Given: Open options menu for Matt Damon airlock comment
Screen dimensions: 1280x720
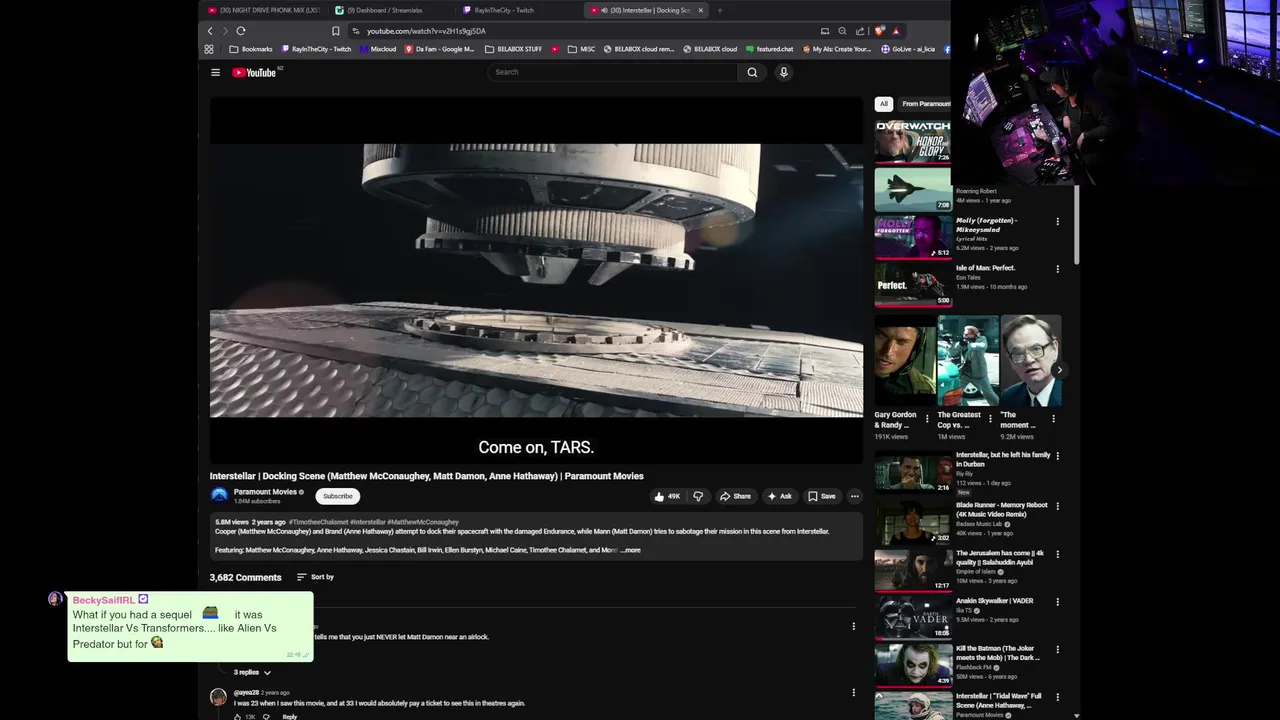Looking at the screenshot, I should [x=853, y=626].
